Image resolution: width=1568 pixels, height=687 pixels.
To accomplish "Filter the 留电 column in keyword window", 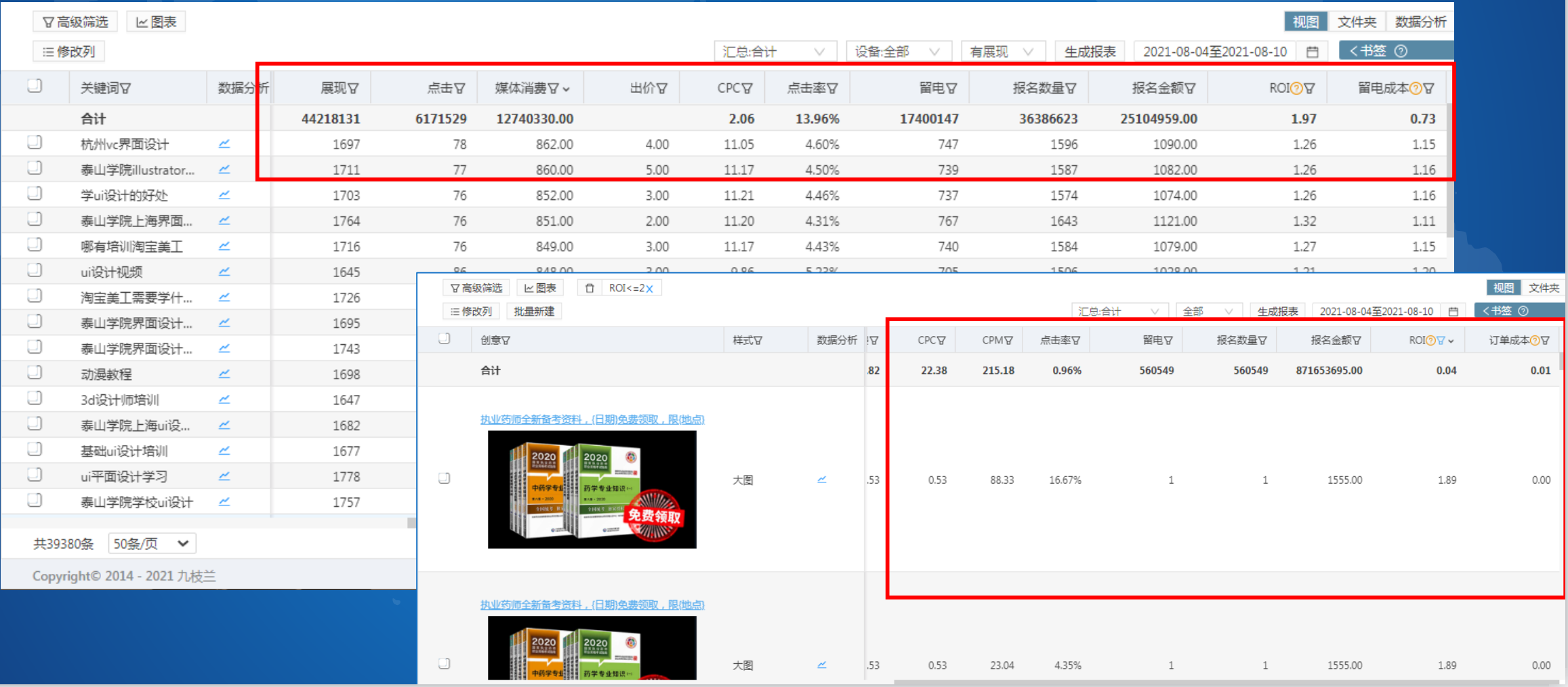I will 952,88.
